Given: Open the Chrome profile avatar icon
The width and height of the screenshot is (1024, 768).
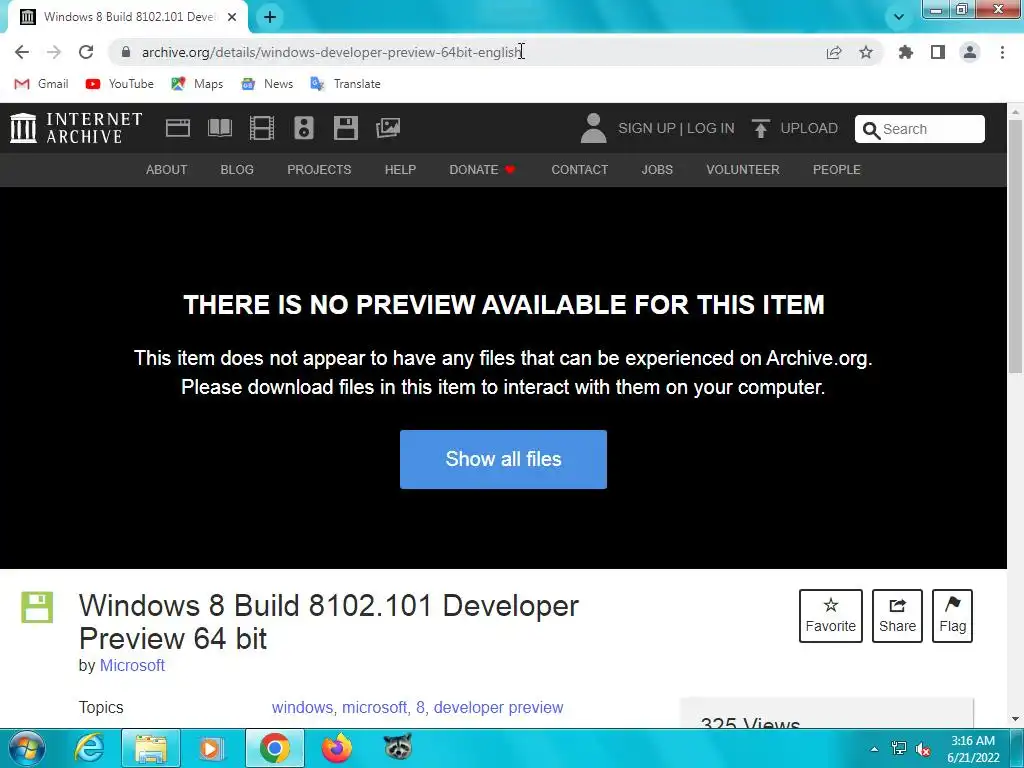Looking at the screenshot, I should click(970, 52).
